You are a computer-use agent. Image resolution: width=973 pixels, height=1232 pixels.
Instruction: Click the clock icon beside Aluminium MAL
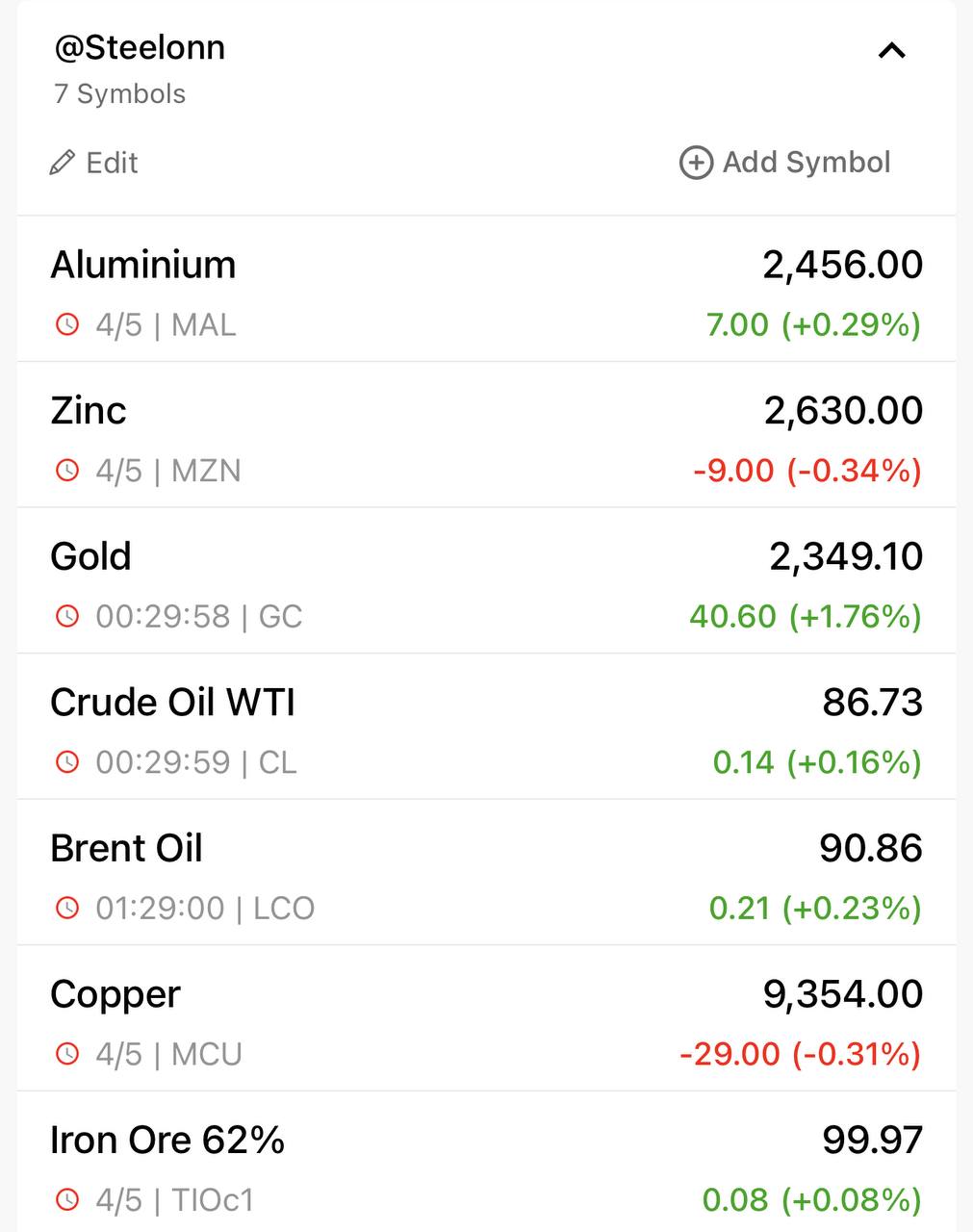(67, 324)
